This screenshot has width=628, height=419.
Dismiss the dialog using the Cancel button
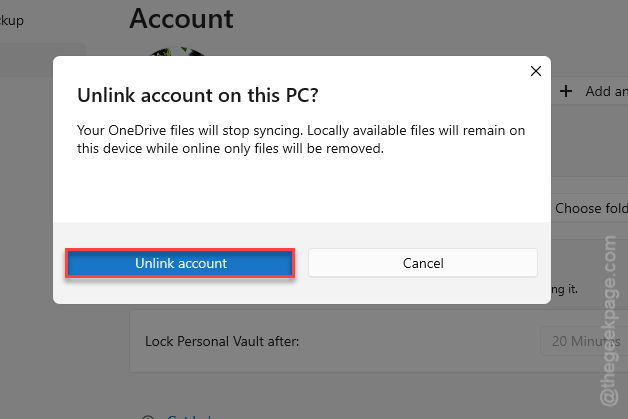[x=423, y=263]
